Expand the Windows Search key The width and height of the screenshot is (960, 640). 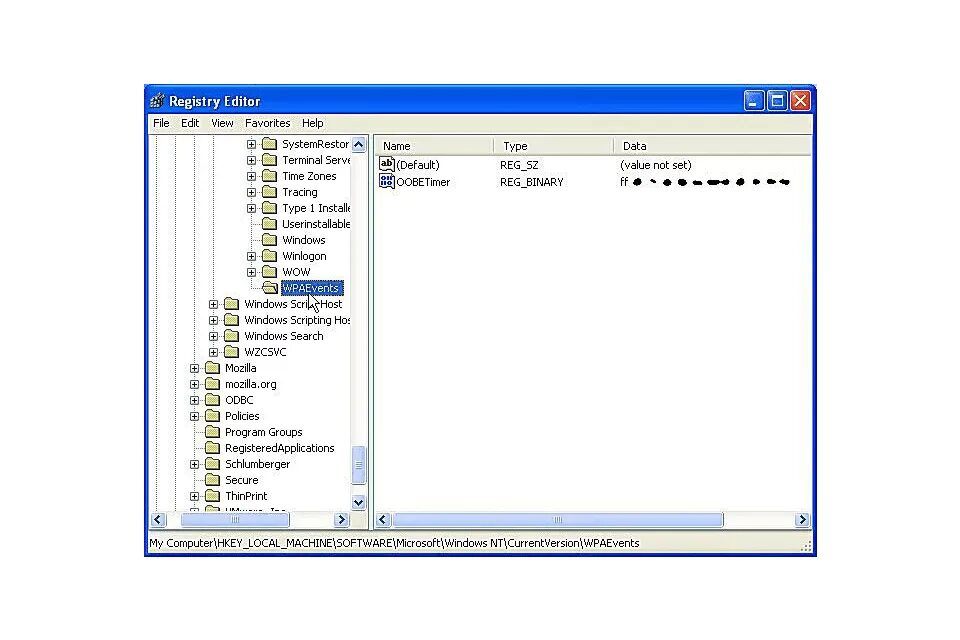point(213,336)
